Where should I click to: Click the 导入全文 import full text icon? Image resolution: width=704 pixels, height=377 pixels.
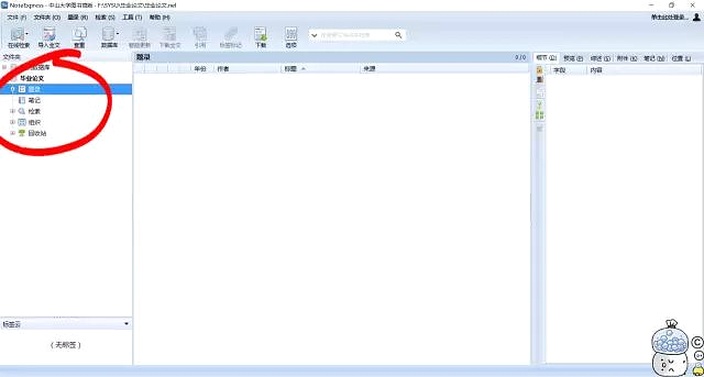coord(48,38)
